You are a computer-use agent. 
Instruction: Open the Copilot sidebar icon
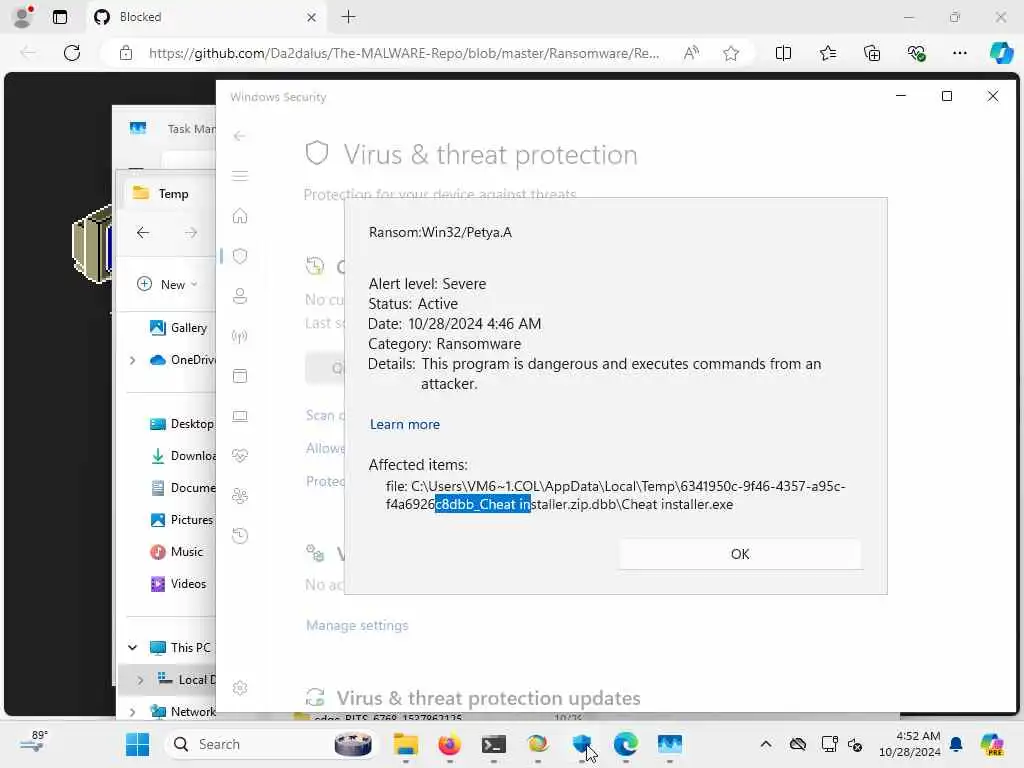[x=1000, y=53]
